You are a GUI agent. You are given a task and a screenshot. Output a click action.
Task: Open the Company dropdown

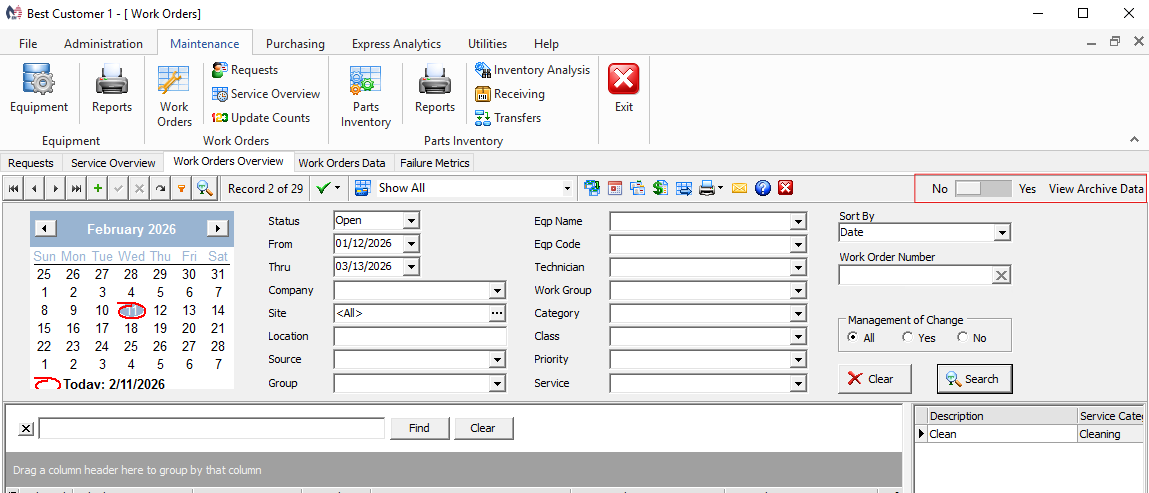(x=498, y=291)
